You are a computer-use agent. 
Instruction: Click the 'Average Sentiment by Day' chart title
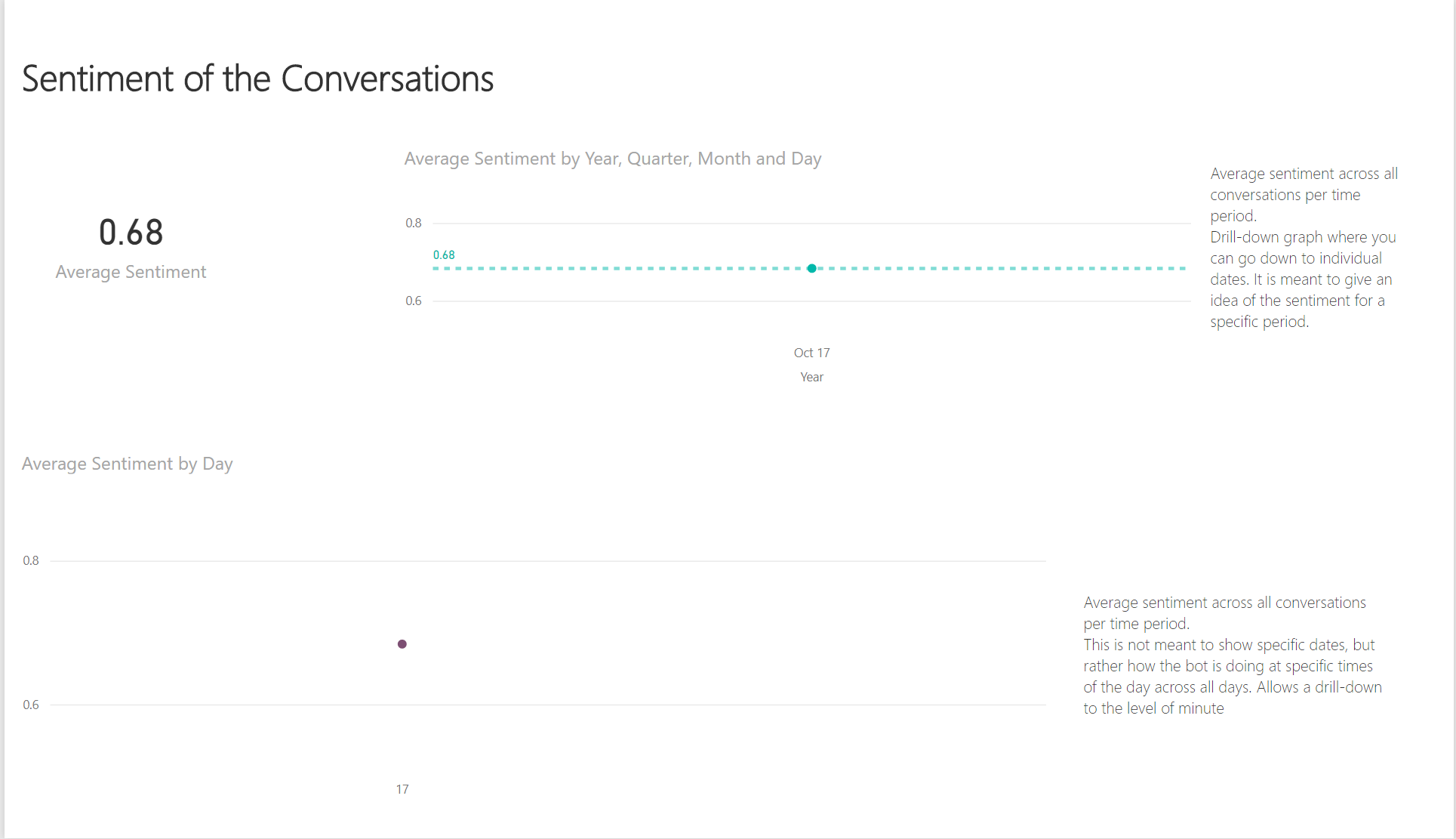(127, 464)
